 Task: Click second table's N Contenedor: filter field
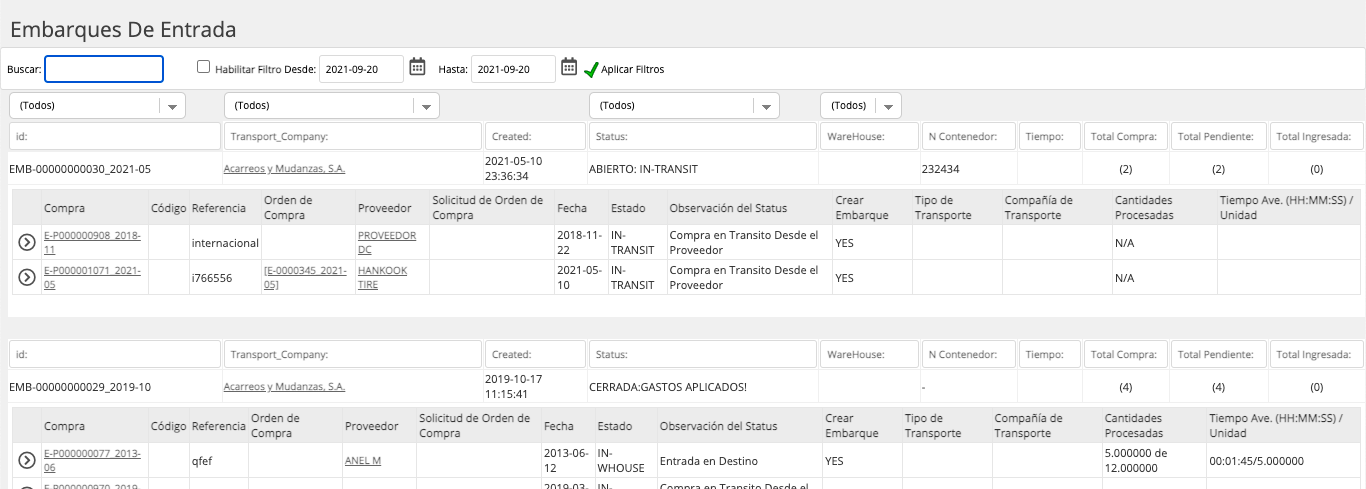coord(967,354)
